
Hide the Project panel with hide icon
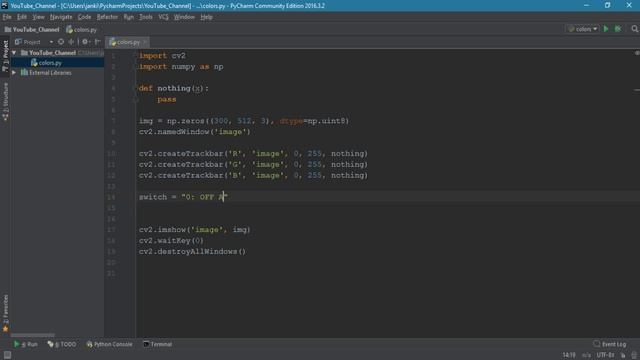point(98,42)
